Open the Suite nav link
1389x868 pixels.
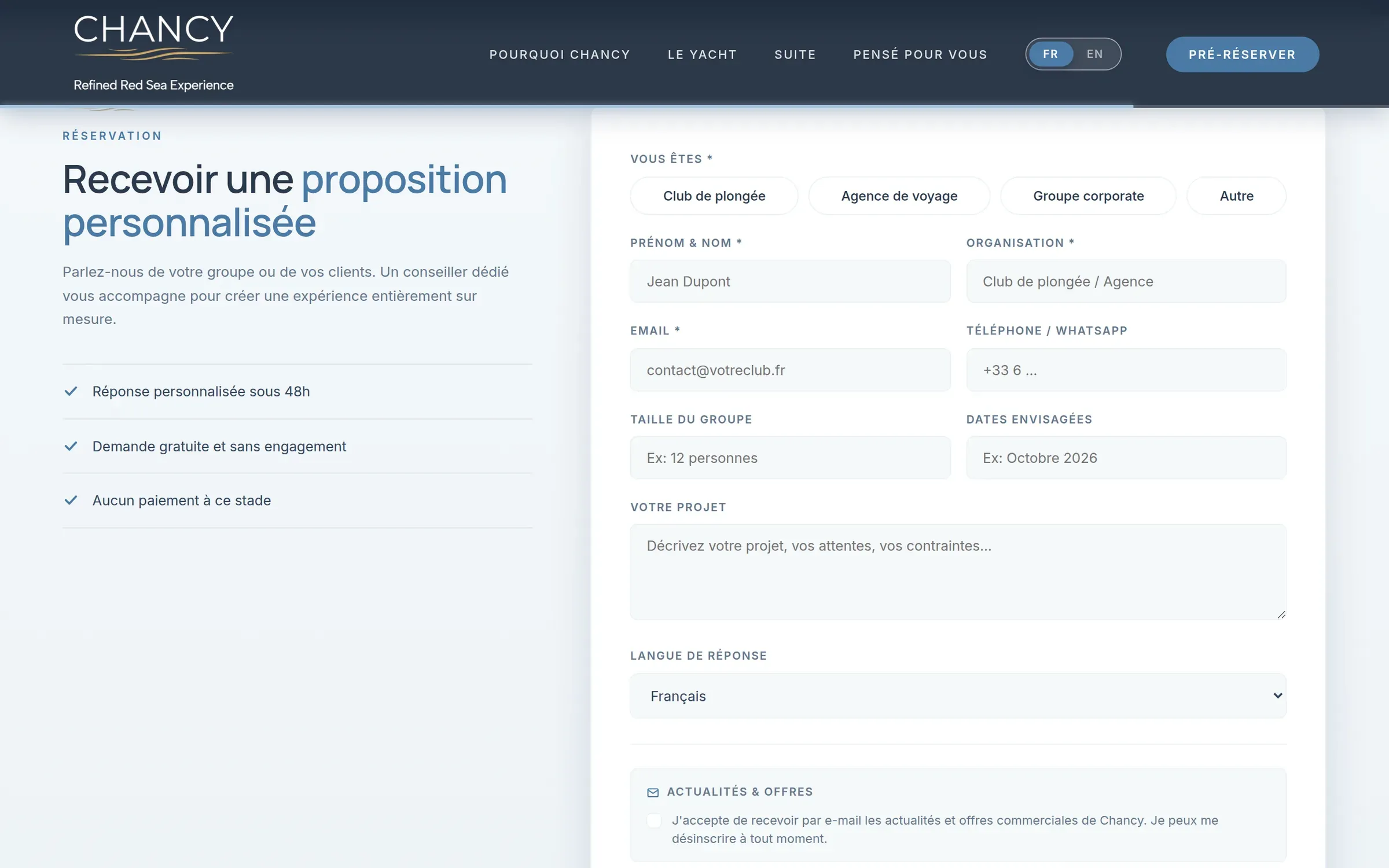[x=795, y=54]
